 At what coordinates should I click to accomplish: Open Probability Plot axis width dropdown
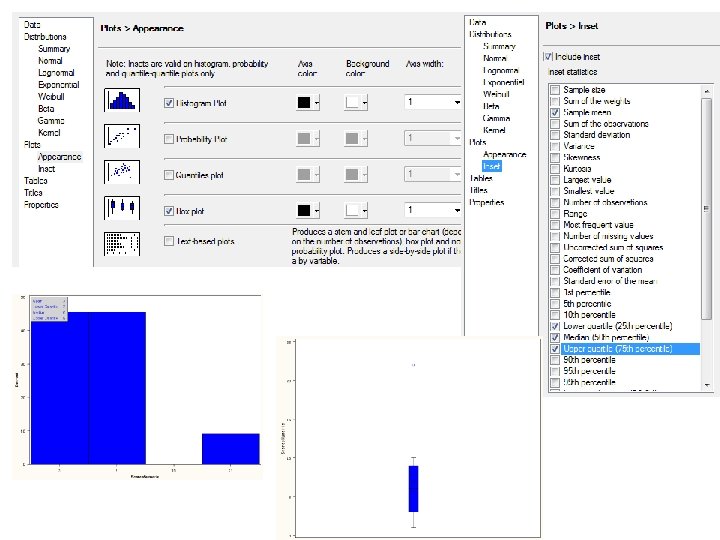pyautogui.click(x=457, y=138)
